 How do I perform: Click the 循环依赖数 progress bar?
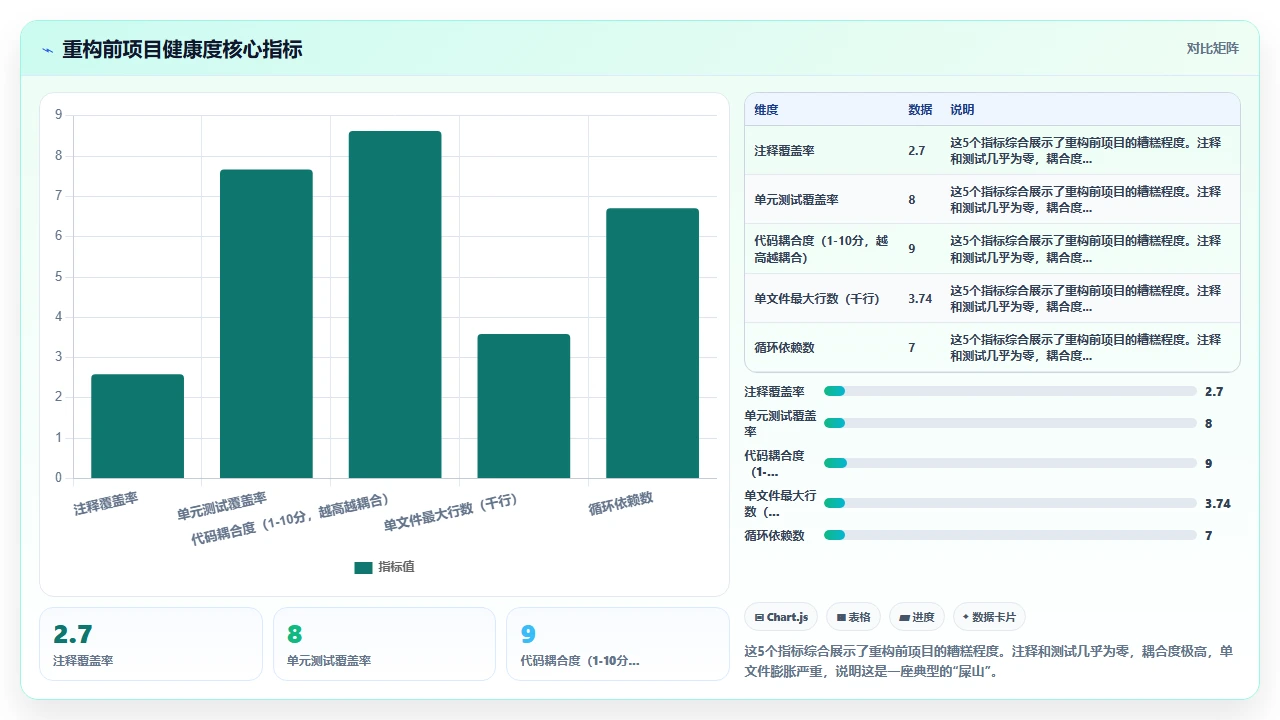[1010, 535]
